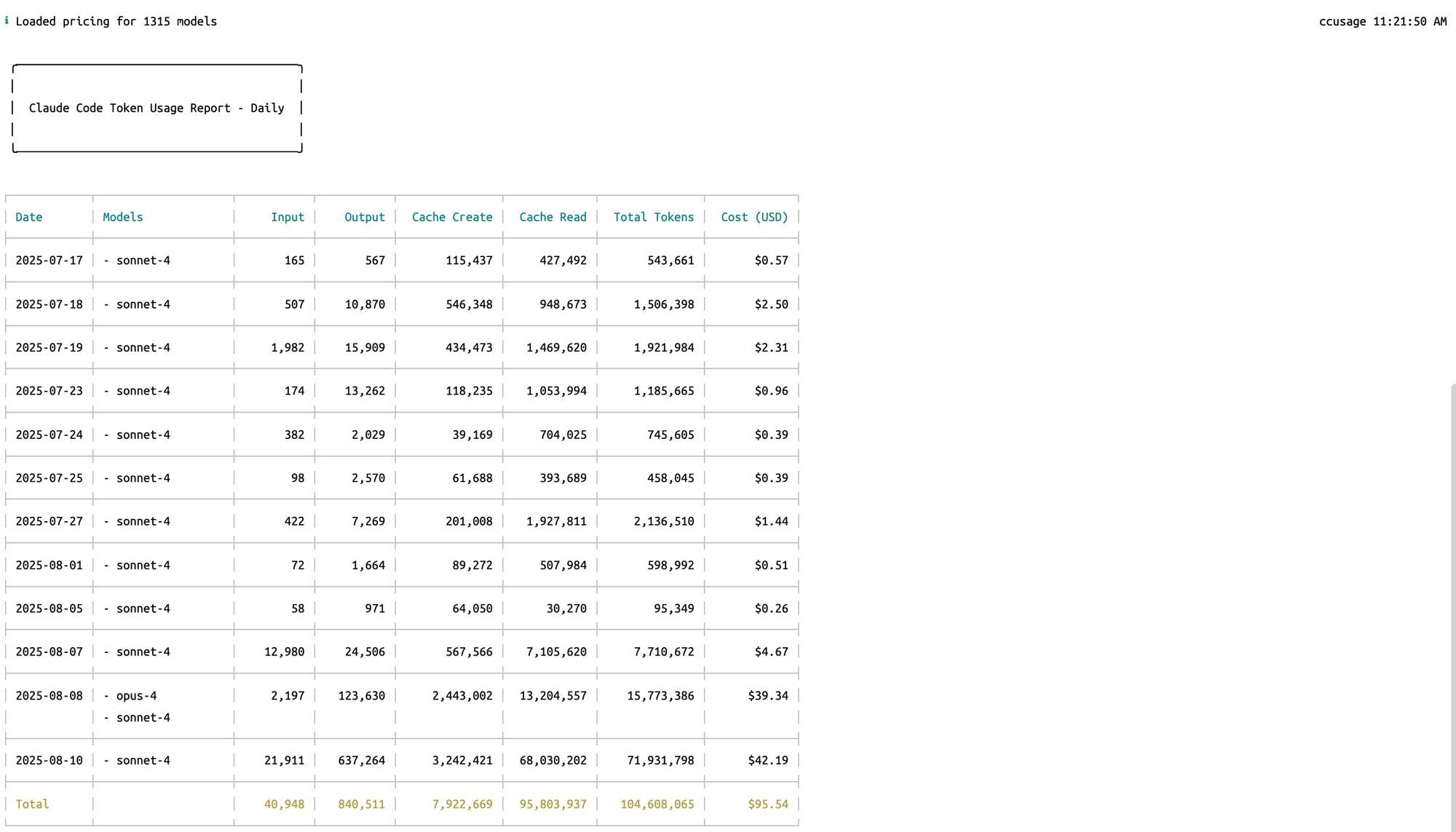Click the date cell '2025-08-05'
The image size is (1456, 832).
(x=50, y=608)
